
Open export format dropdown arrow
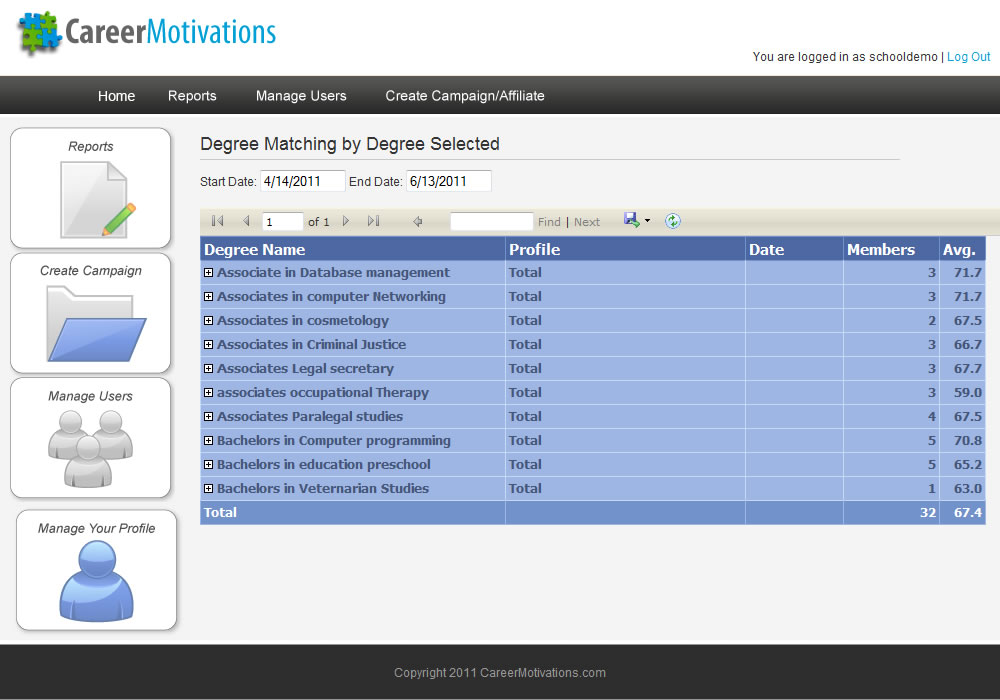tap(647, 221)
